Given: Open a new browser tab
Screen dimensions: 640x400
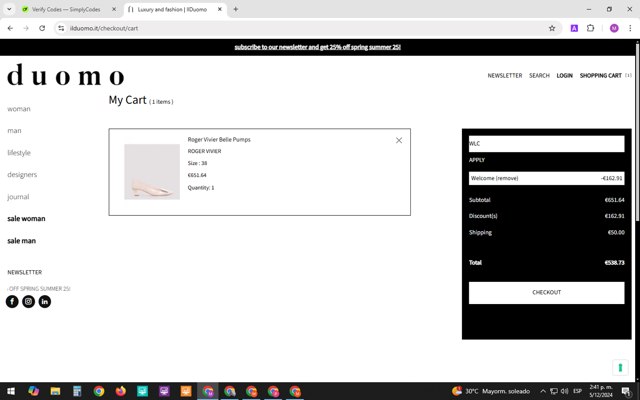Looking at the screenshot, I should (236, 9).
